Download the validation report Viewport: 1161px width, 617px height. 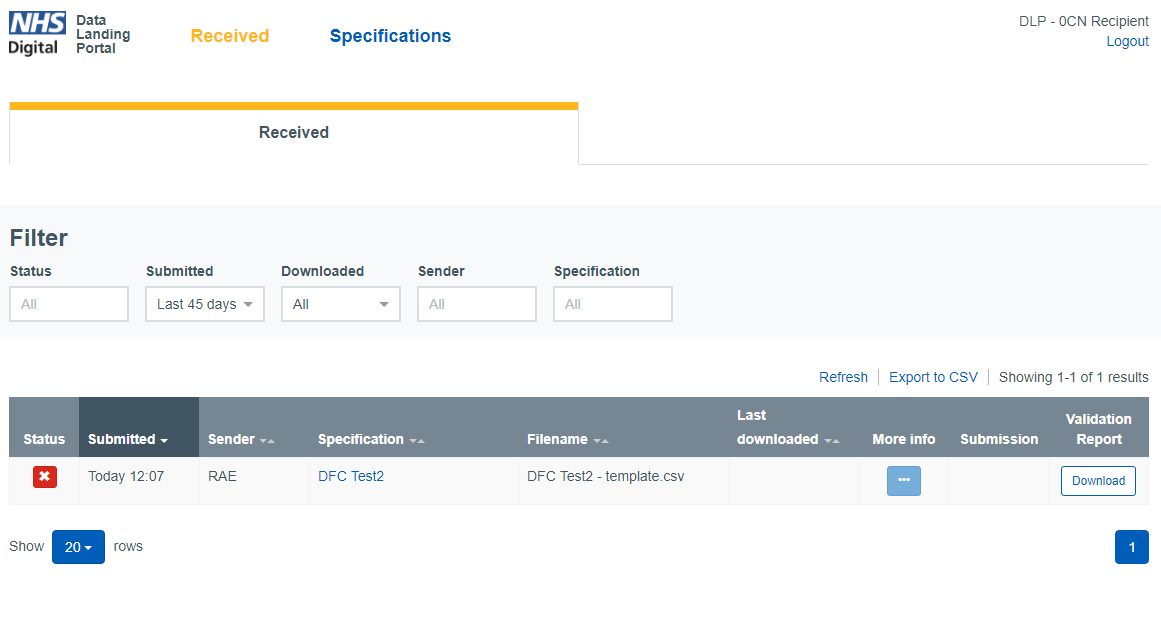[x=1098, y=481]
